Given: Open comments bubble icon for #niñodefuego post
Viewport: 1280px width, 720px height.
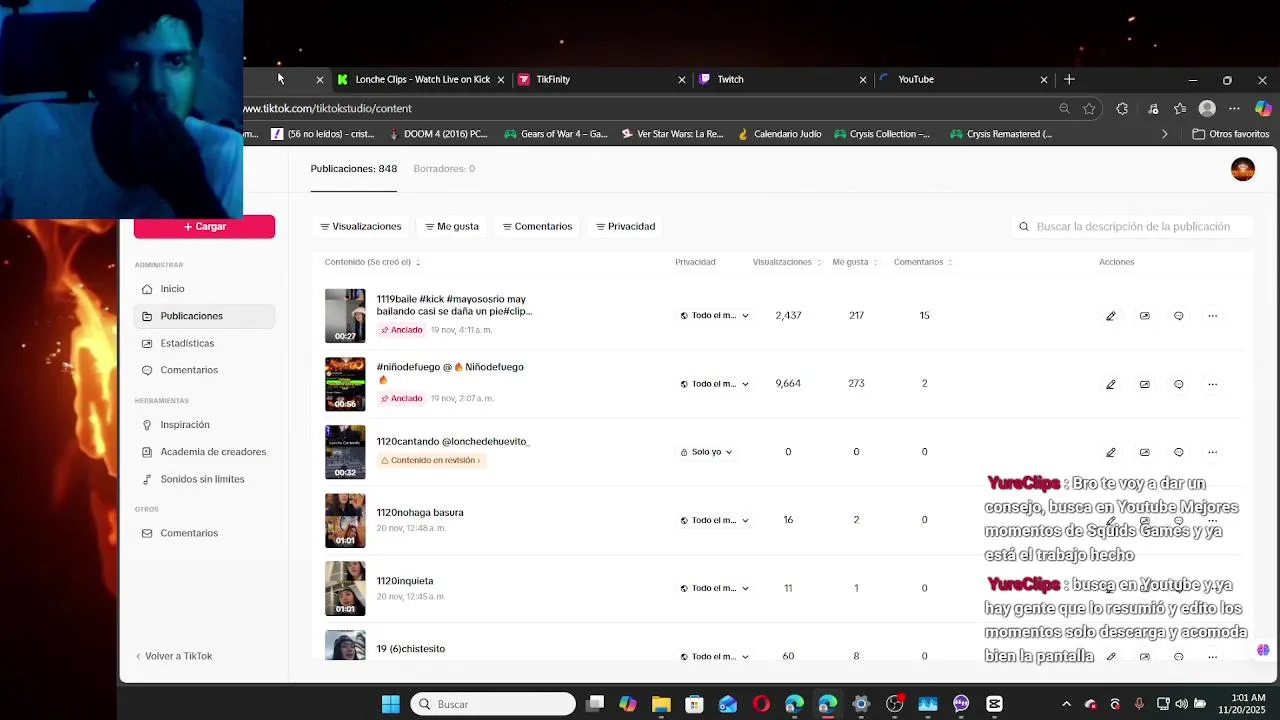Looking at the screenshot, I should click(1178, 384).
